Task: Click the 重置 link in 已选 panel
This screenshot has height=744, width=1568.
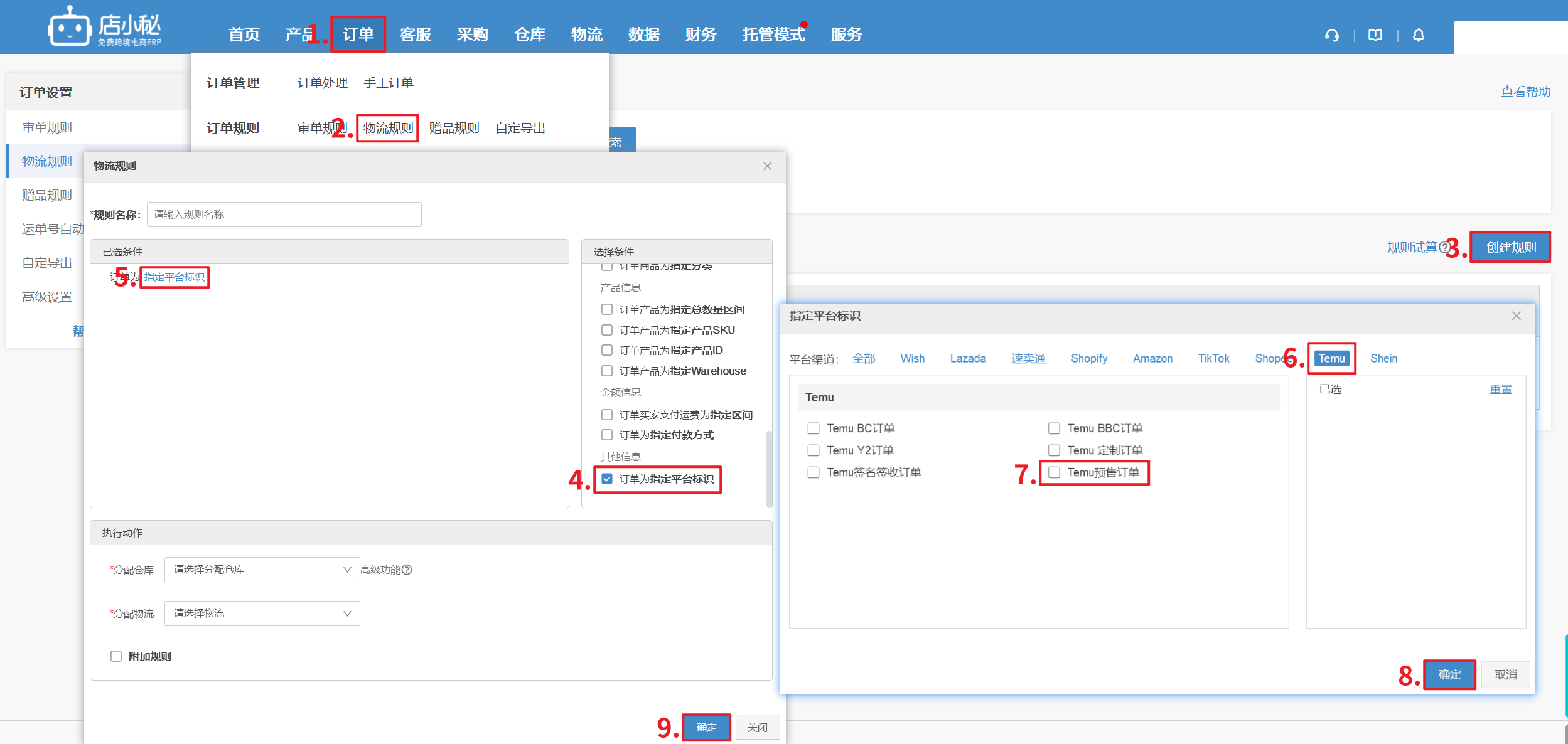Action: tap(1500, 390)
